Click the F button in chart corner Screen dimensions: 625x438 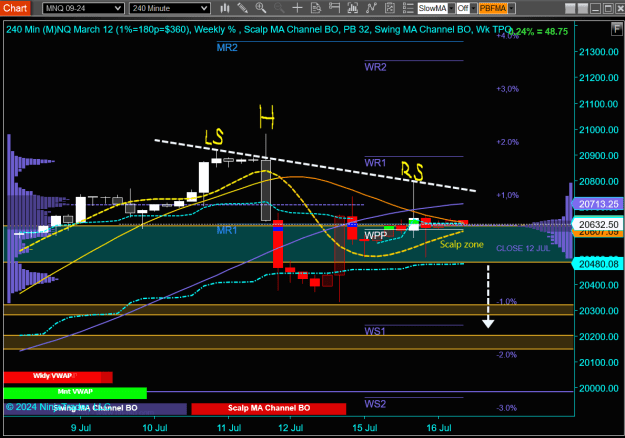[x=617, y=29]
